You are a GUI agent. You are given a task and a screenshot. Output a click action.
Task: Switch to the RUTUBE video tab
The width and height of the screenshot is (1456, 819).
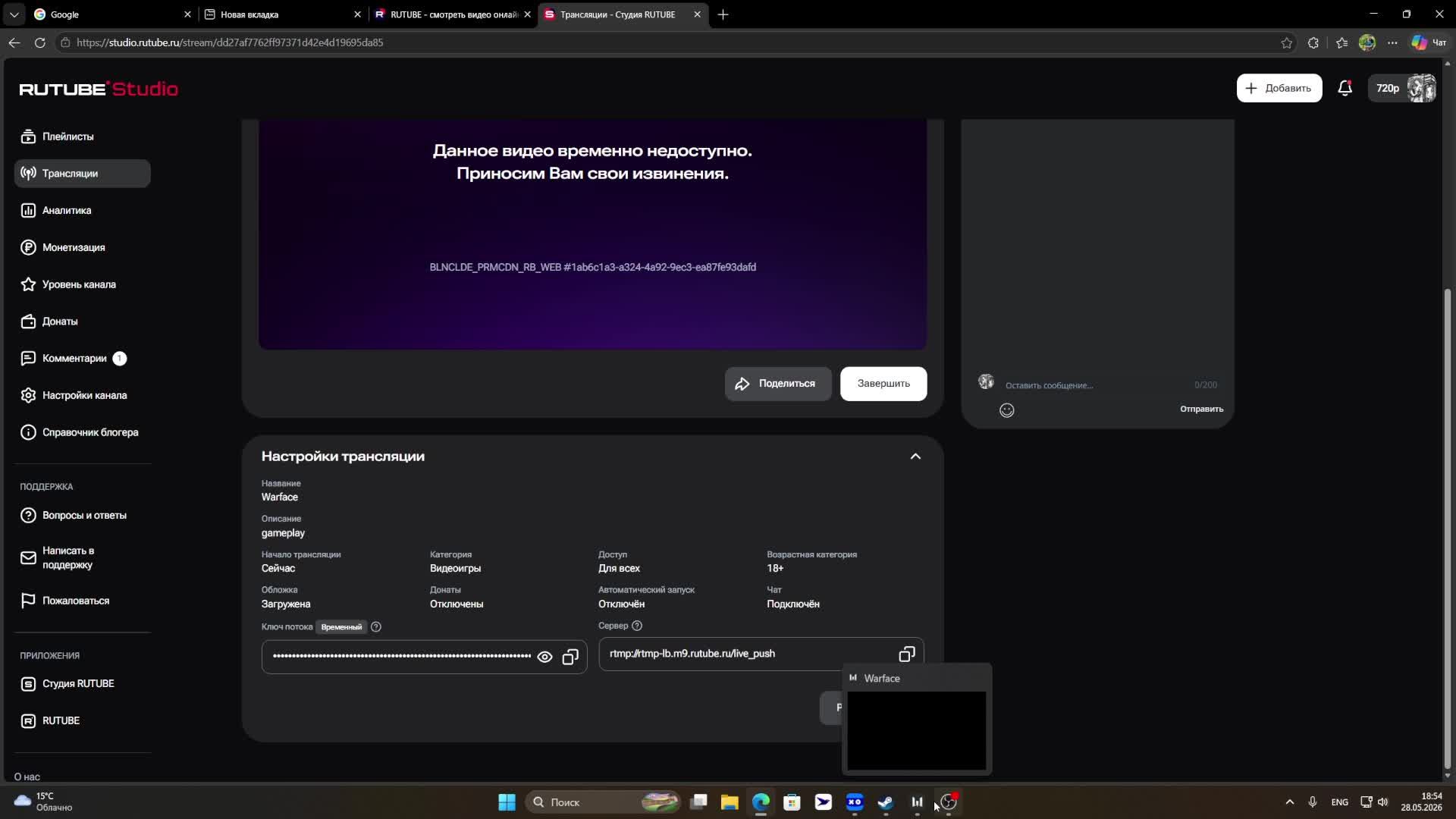pos(453,14)
